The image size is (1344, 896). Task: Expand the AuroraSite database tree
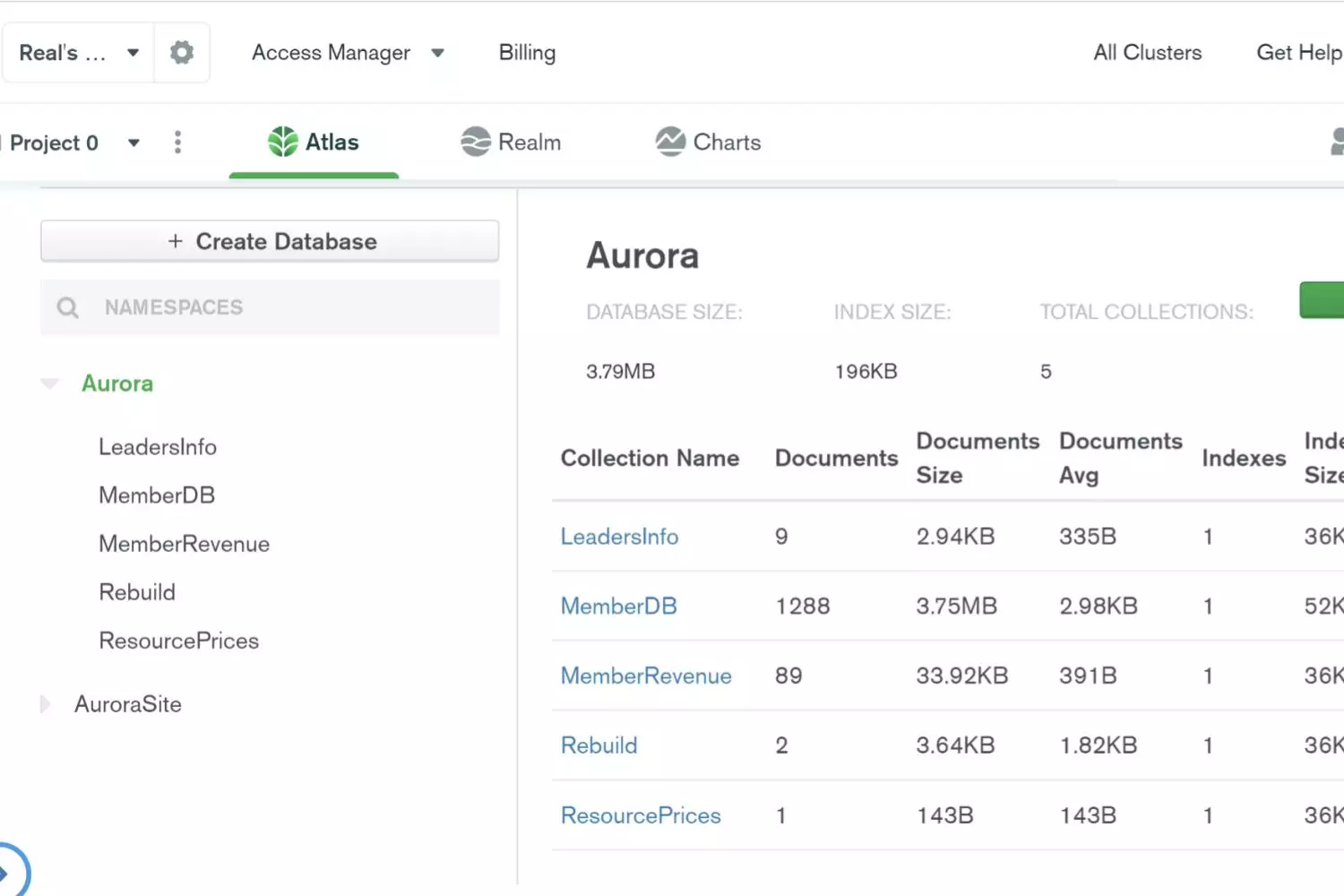coord(46,704)
